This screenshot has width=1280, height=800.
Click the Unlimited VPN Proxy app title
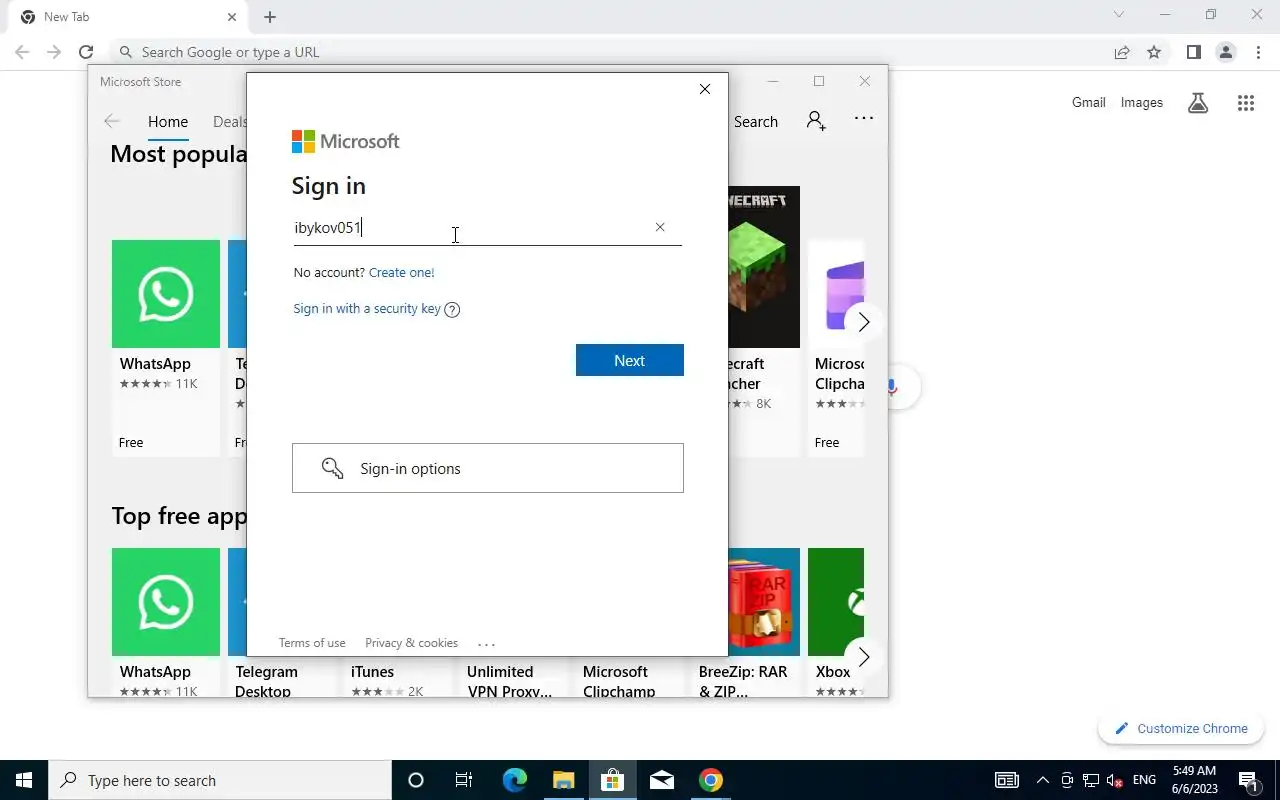click(x=509, y=681)
